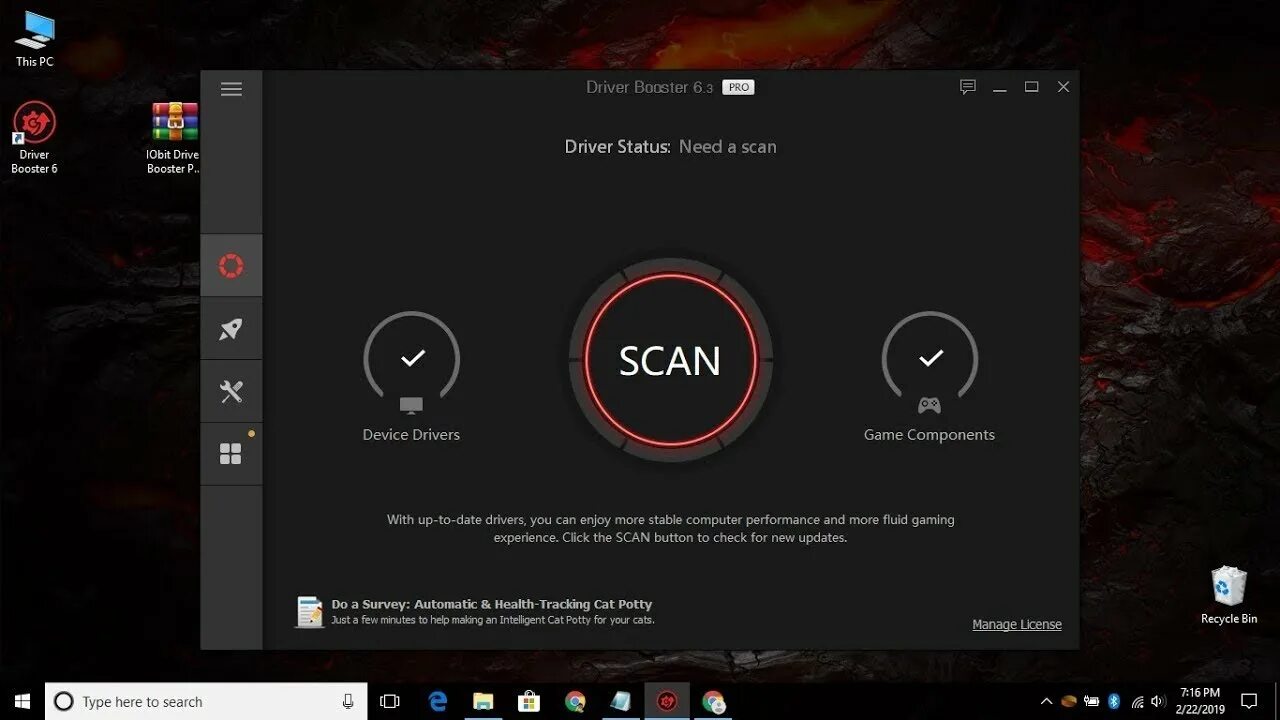Image resolution: width=1280 pixels, height=720 pixels.
Task: Click Driver Booster icon on the taskbar
Action: point(666,702)
